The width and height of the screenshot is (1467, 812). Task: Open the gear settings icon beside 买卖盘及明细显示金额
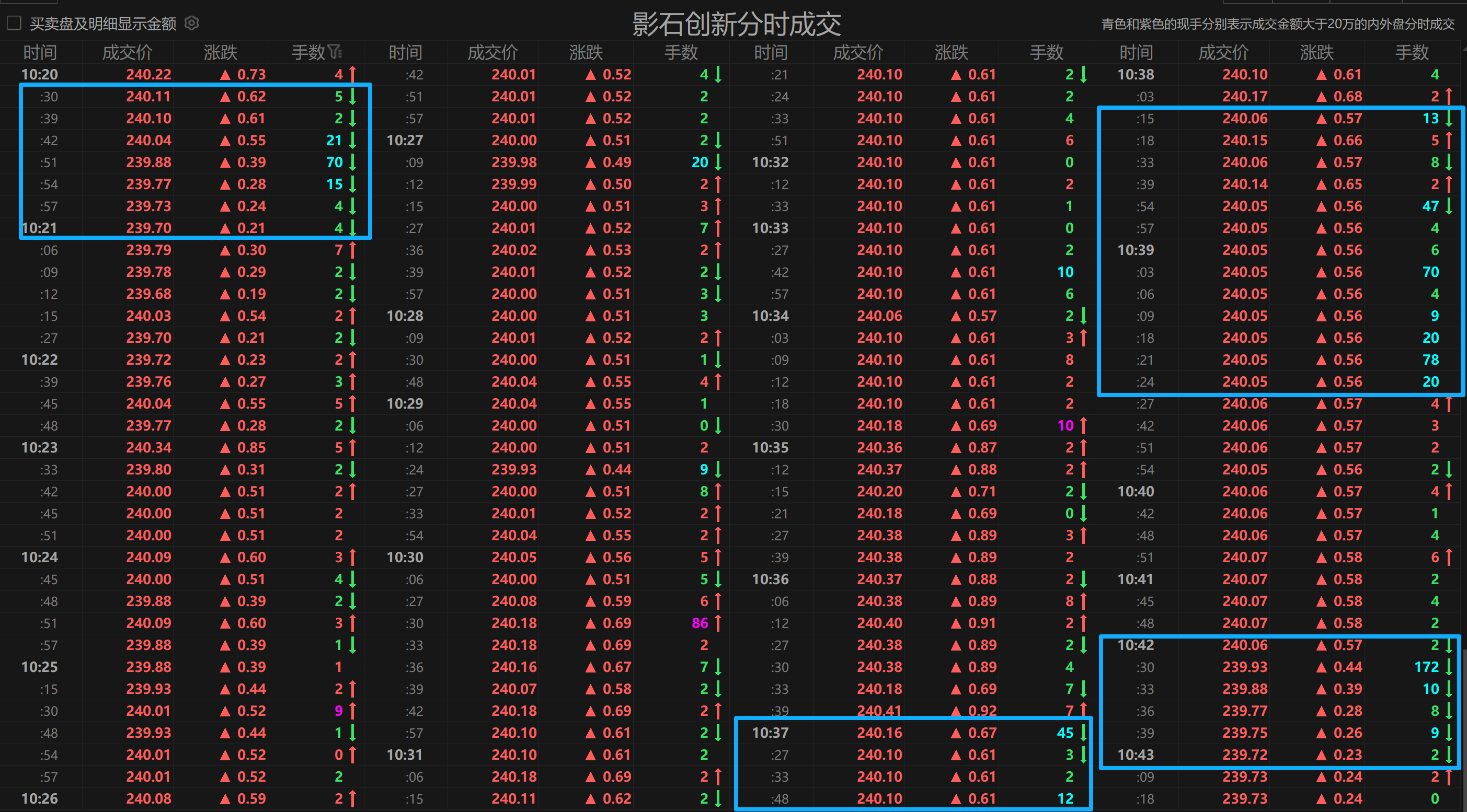tap(192, 24)
